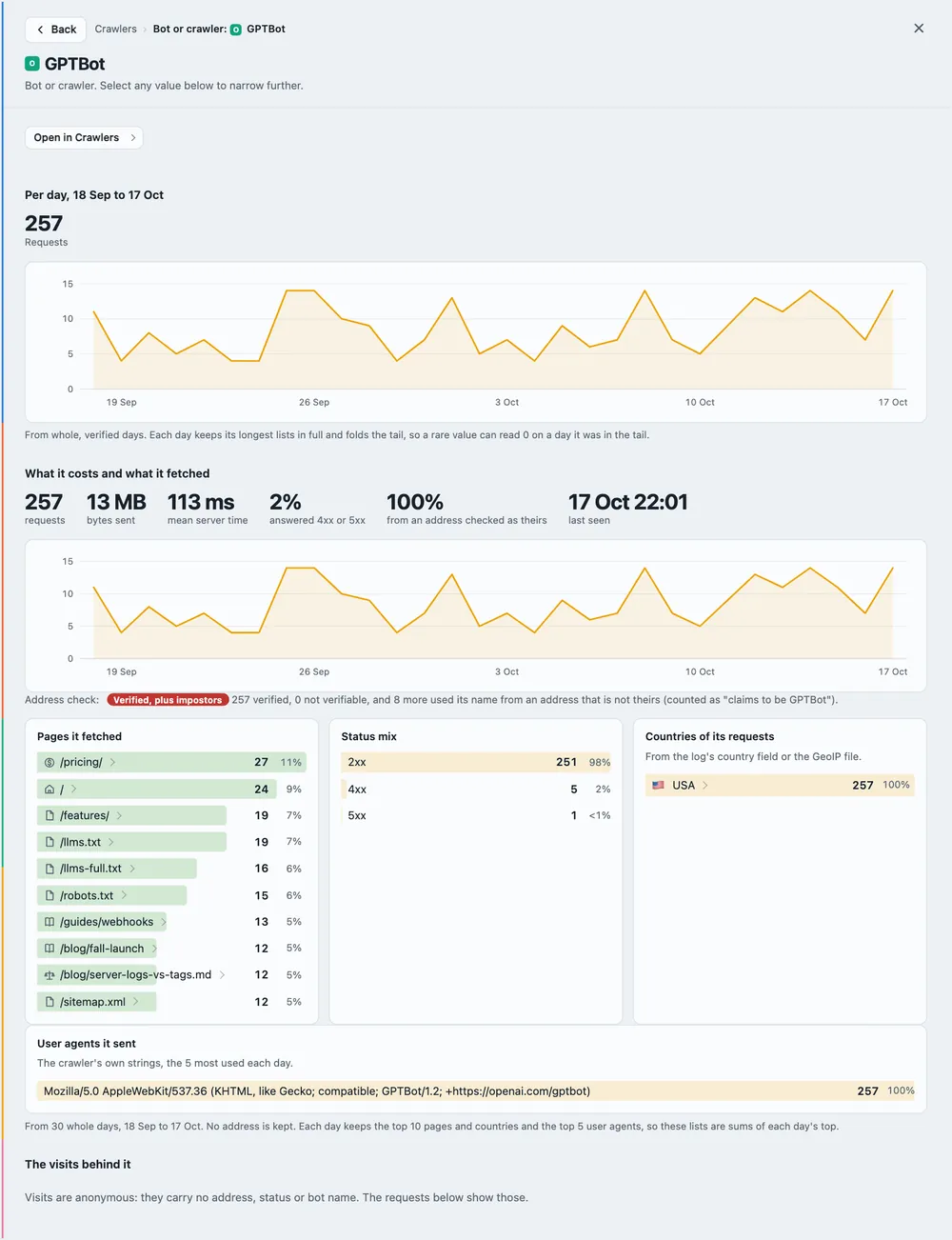Open the USA country row chevron
Screen dimensions: 952x1240
click(x=705, y=786)
